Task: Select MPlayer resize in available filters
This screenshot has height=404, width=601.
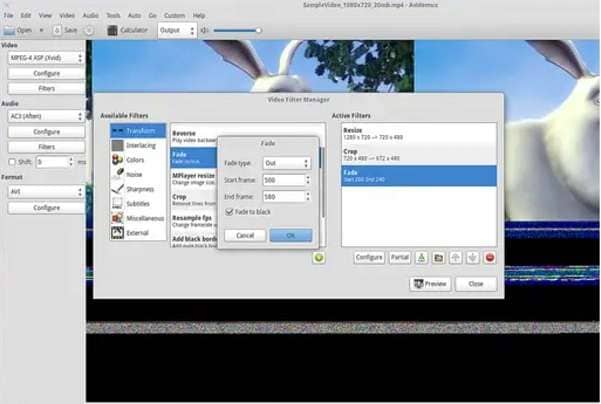Action: pos(194,179)
